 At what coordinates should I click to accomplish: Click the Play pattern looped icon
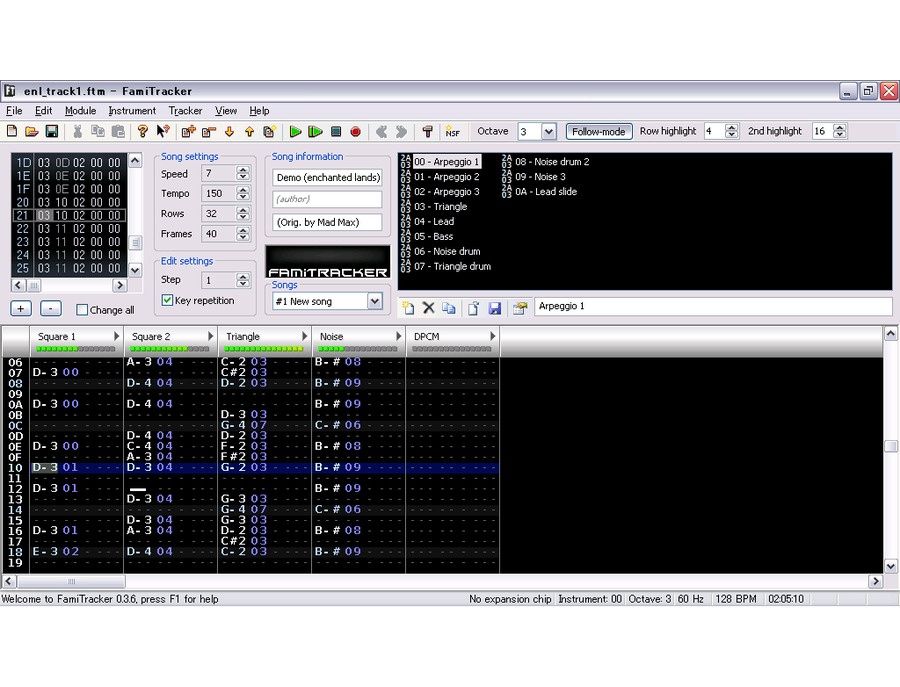[315, 131]
